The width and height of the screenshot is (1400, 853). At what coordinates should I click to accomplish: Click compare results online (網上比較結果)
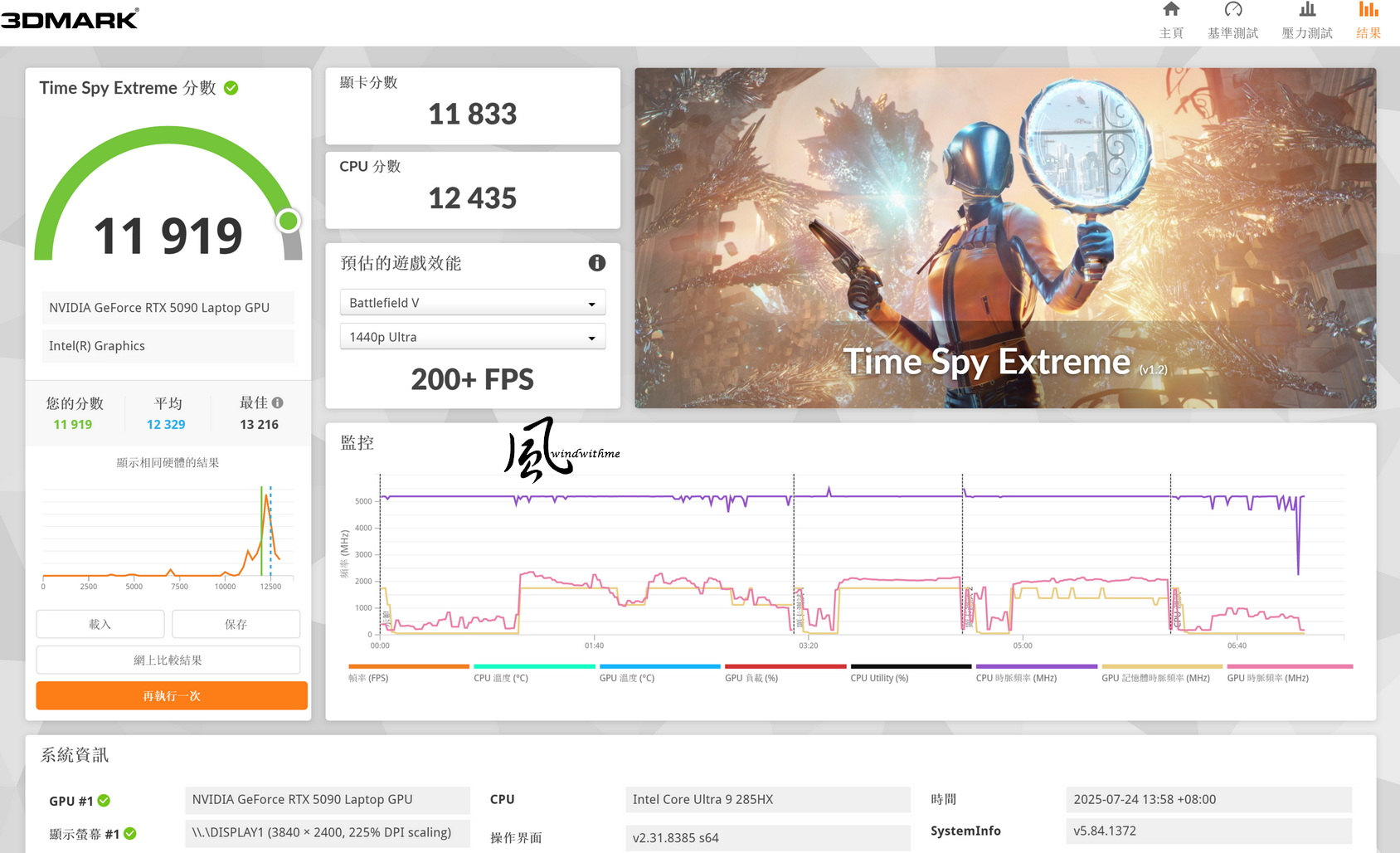(168, 660)
